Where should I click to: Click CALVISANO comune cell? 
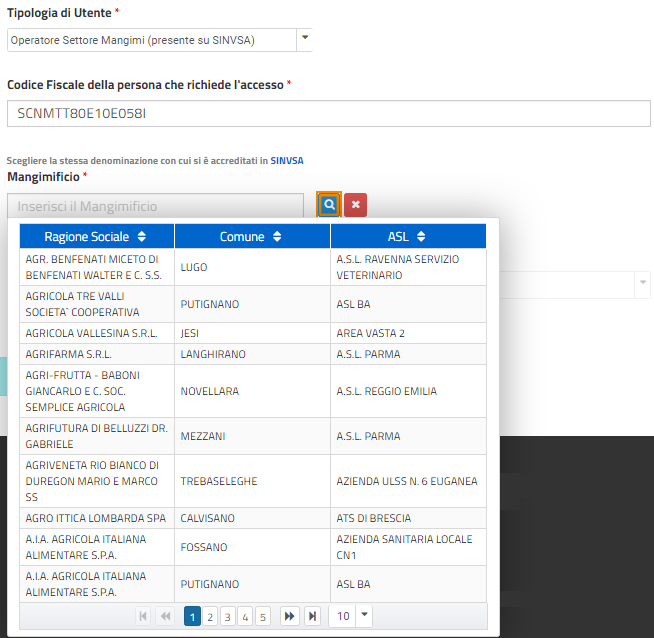(252, 518)
